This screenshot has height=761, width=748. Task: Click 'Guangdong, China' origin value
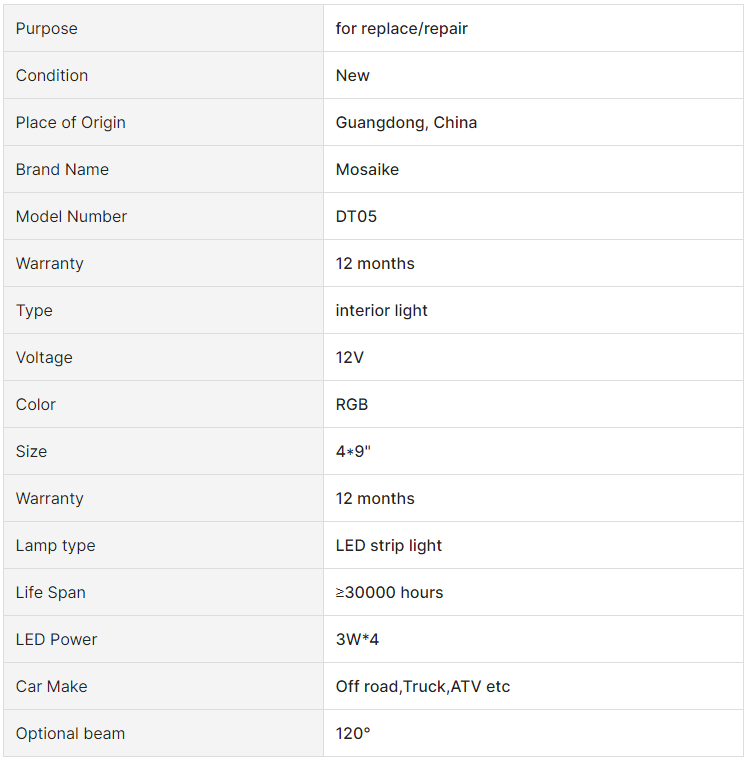click(x=406, y=123)
